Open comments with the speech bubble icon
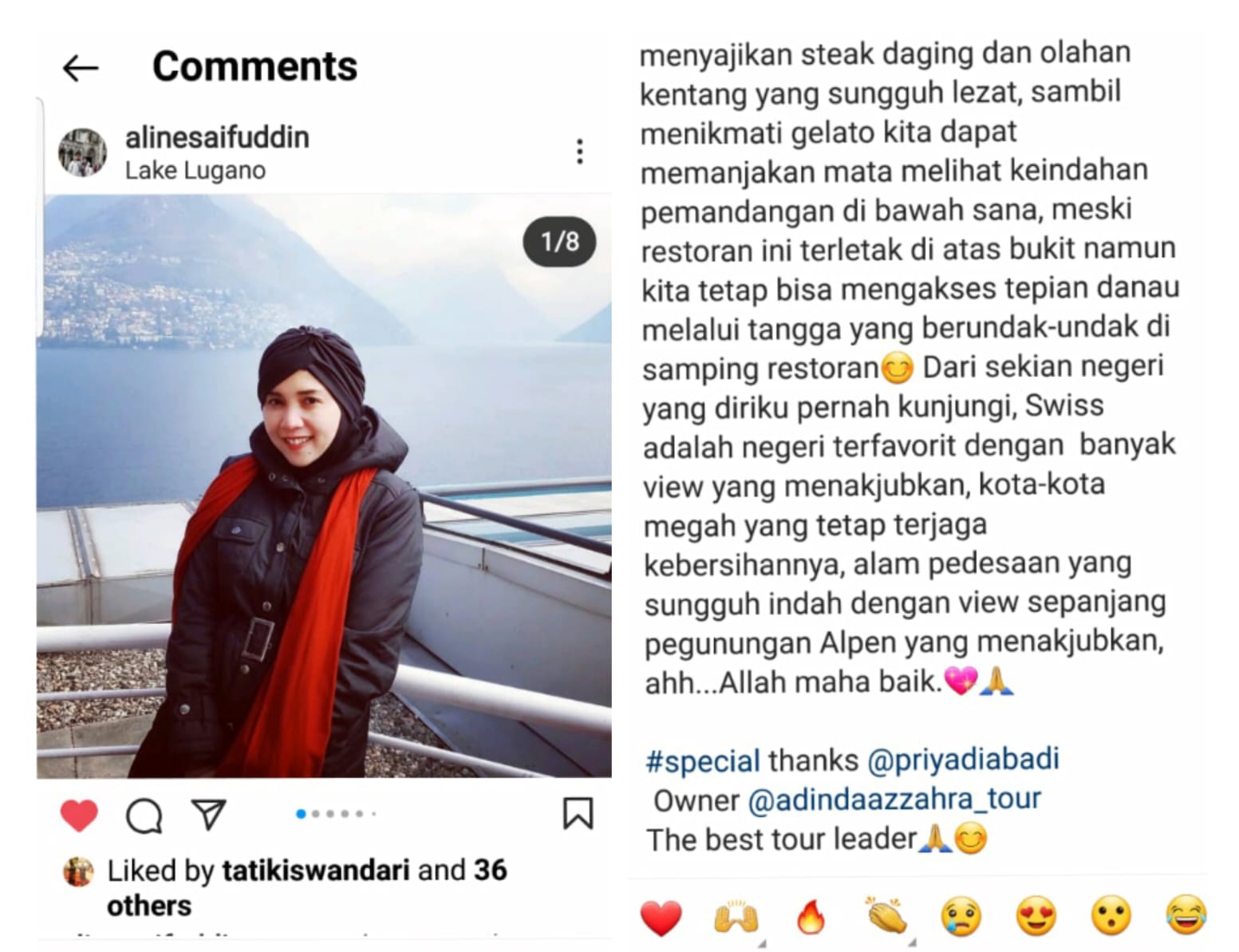Screen dimensions: 1239x952 (x=144, y=815)
